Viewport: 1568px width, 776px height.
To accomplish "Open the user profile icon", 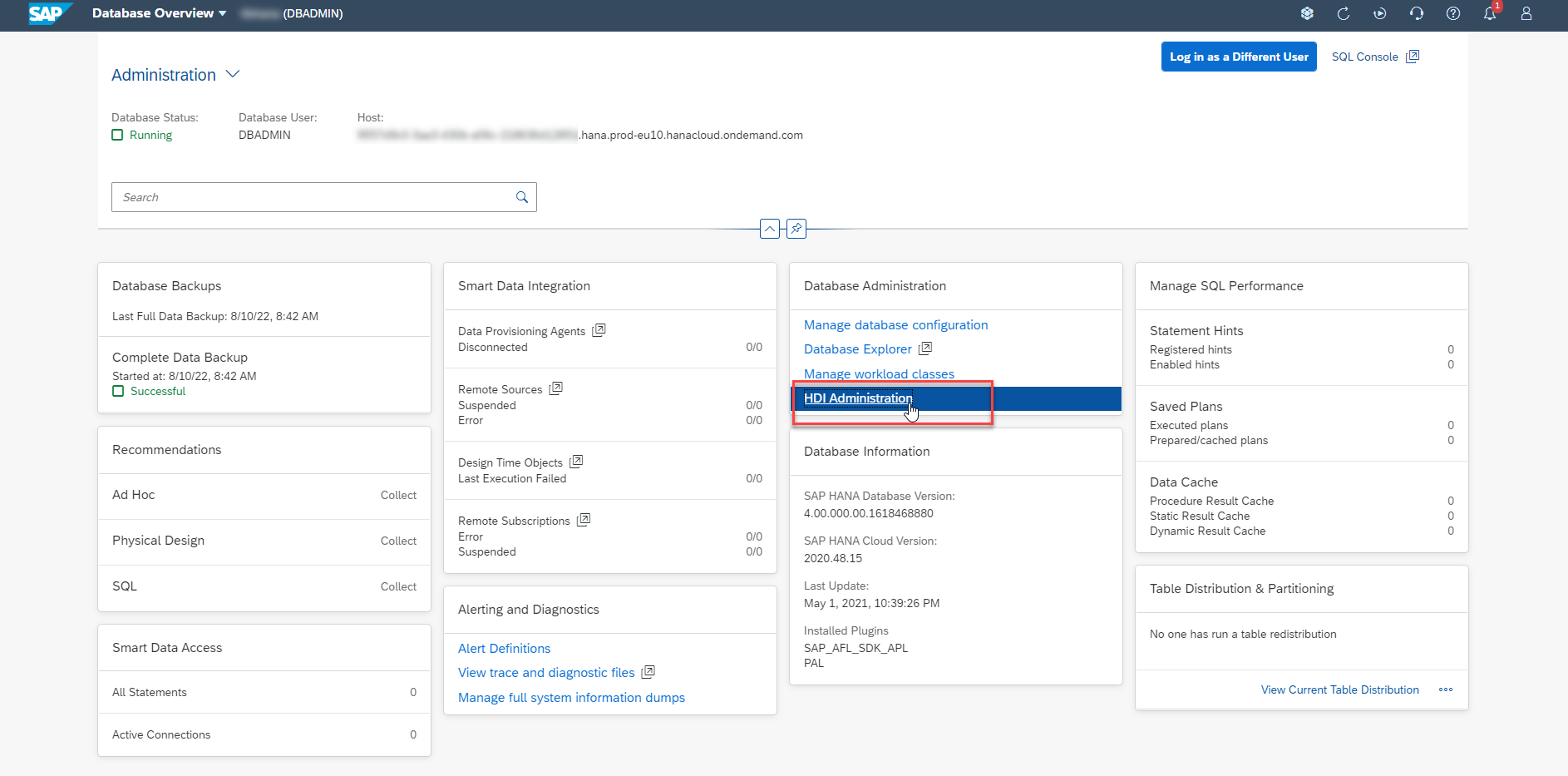I will coord(1526,13).
